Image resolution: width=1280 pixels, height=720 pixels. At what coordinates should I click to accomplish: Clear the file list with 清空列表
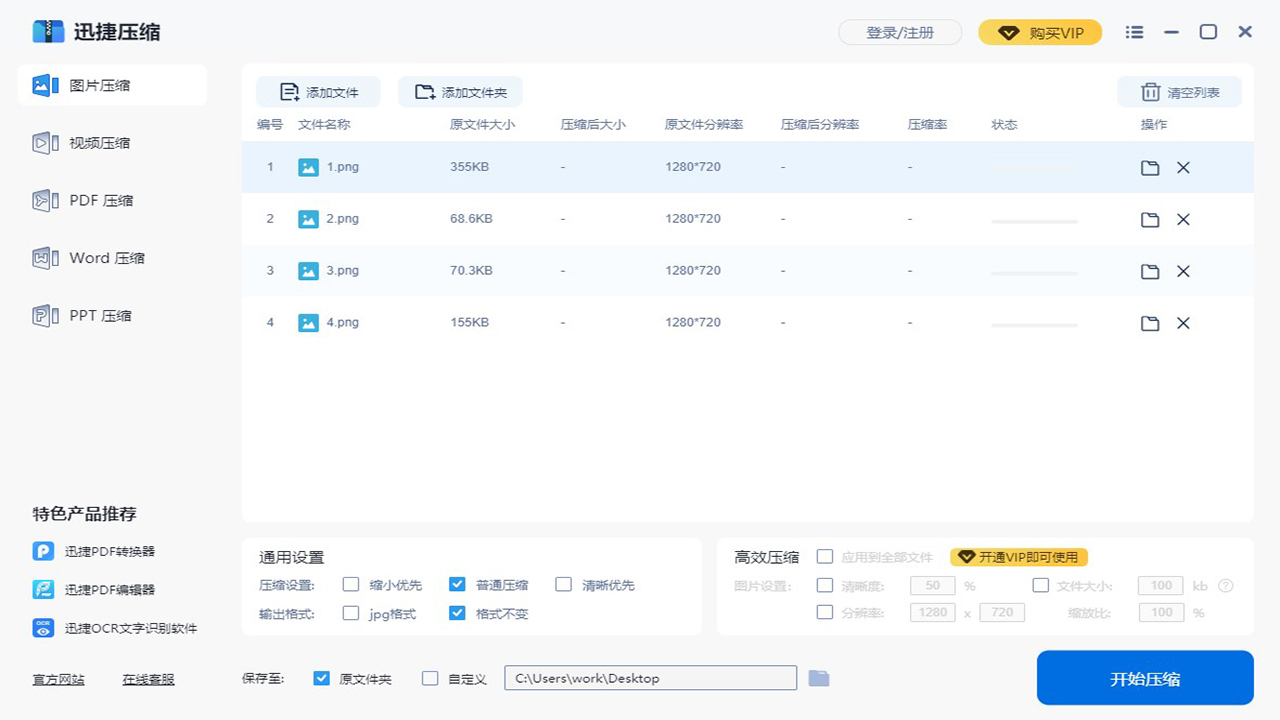[x=1180, y=91]
